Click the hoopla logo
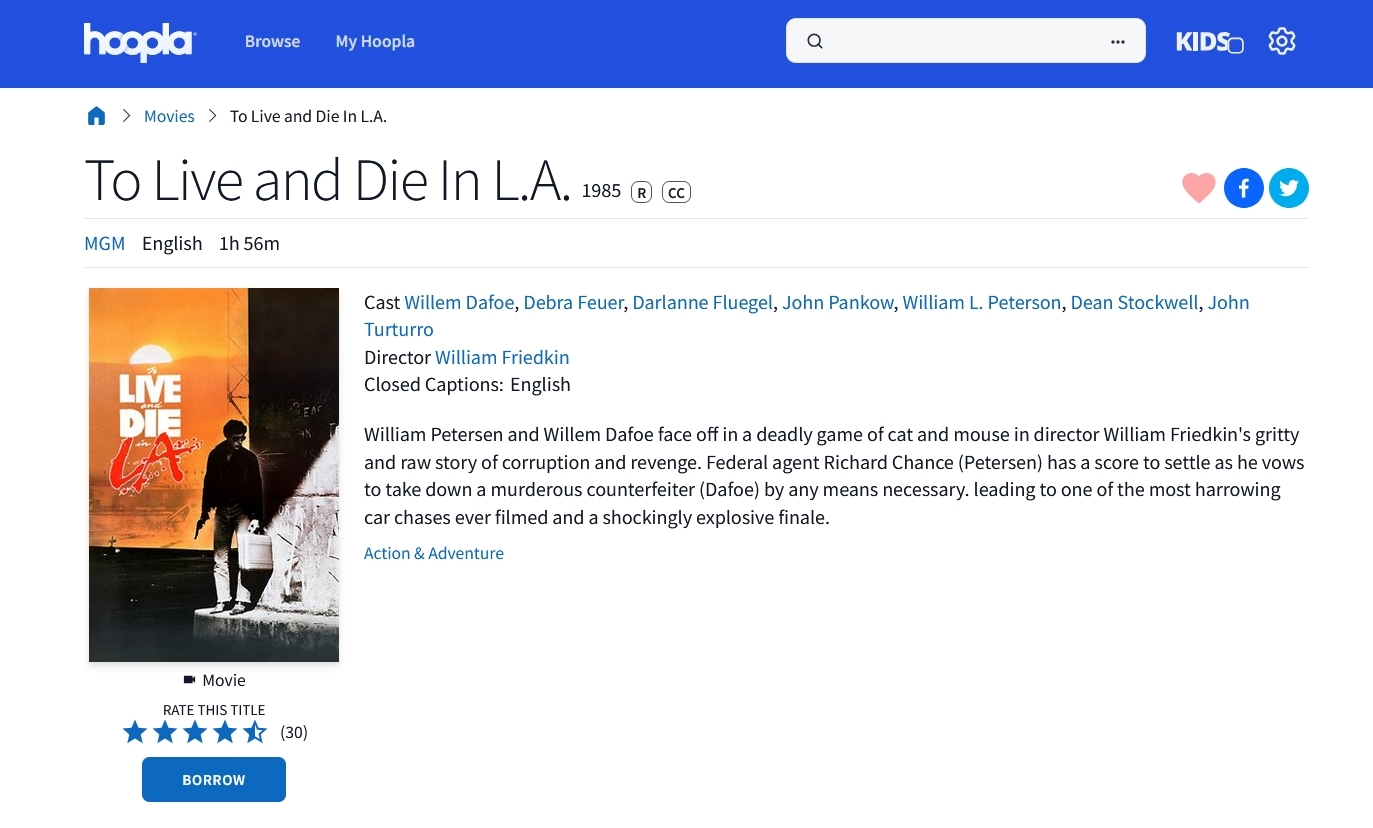The height and width of the screenshot is (828, 1373). (139, 42)
